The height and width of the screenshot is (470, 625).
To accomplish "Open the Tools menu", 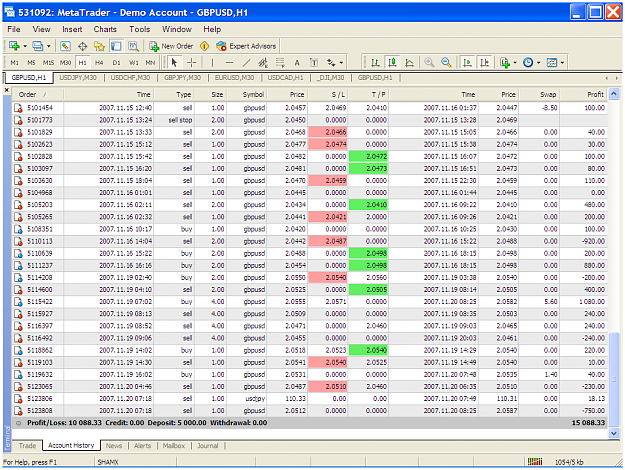I will (x=140, y=29).
